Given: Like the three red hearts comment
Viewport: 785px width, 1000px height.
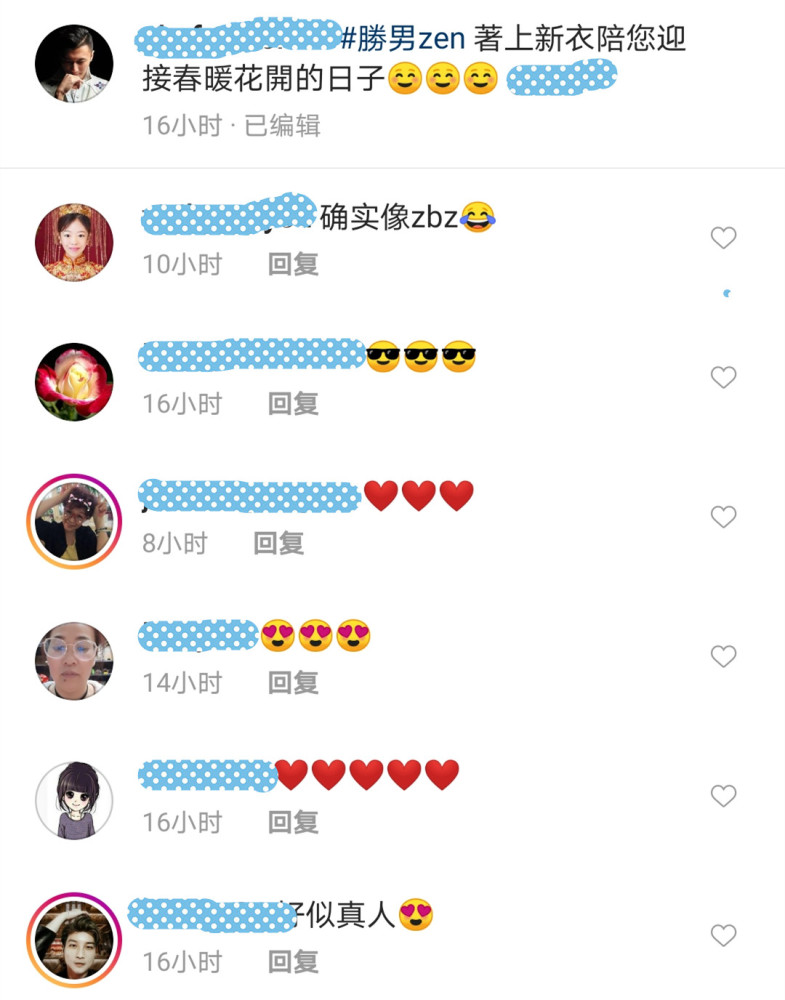Looking at the screenshot, I should tap(723, 517).
